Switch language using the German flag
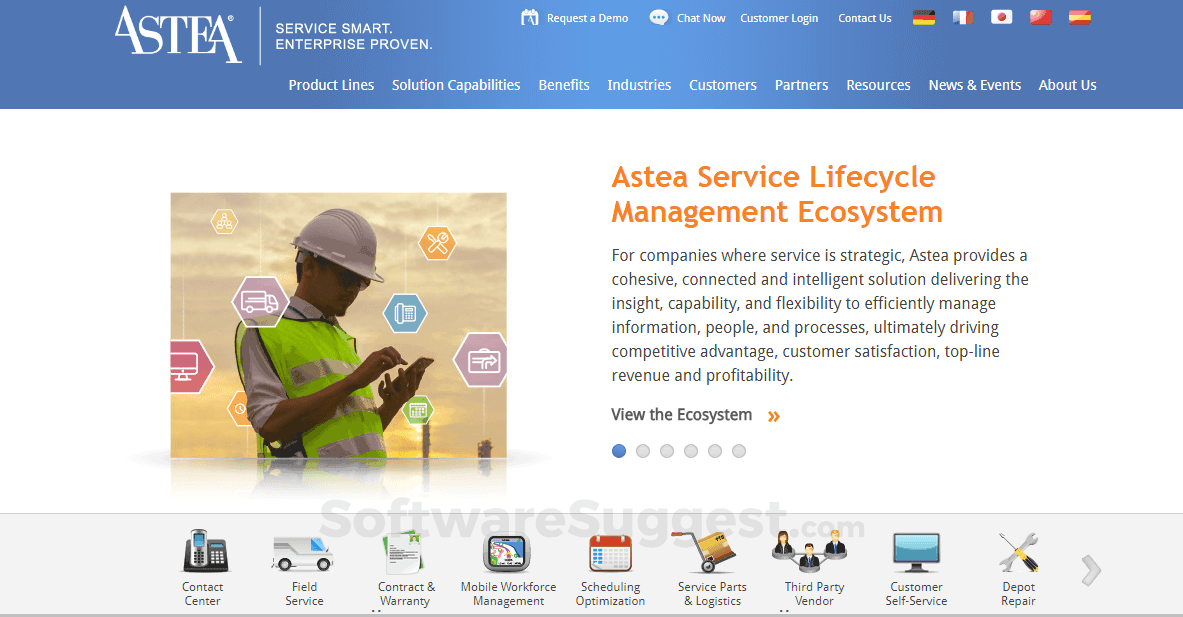The image size is (1183, 617). pyautogui.click(x=923, y=16)
